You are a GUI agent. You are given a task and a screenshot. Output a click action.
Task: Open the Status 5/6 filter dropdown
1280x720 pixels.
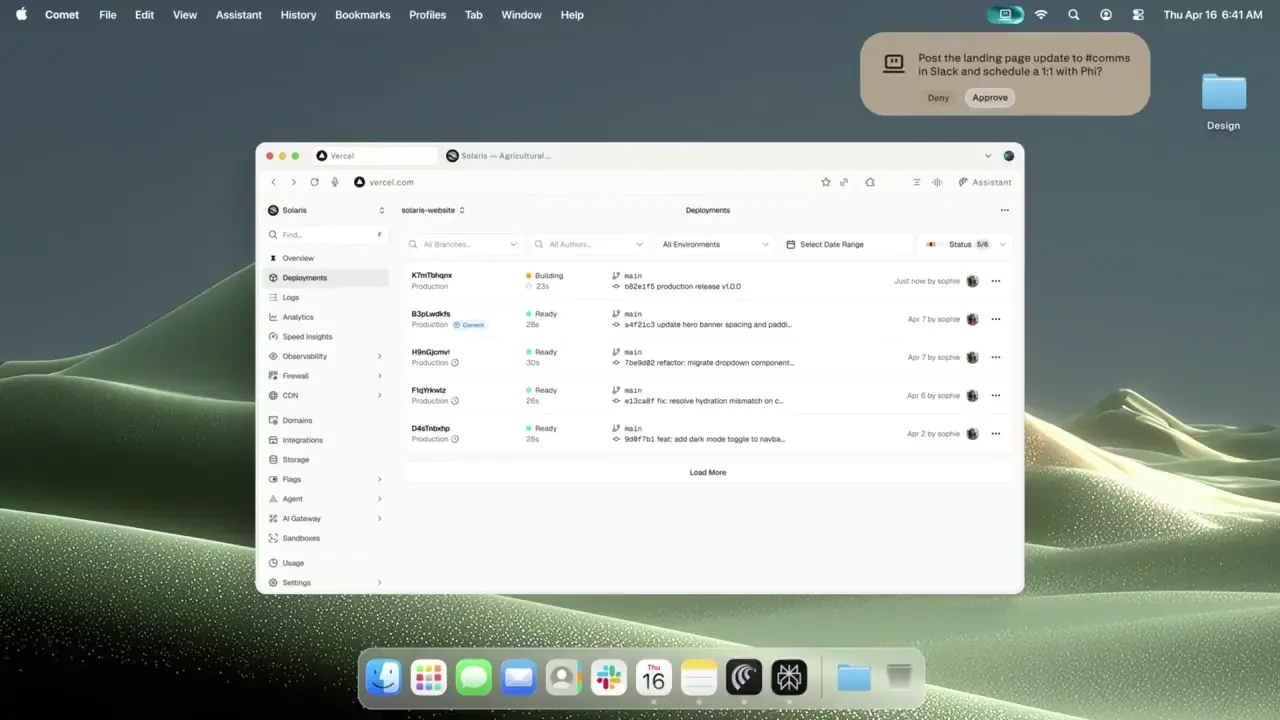pos(965,244)
